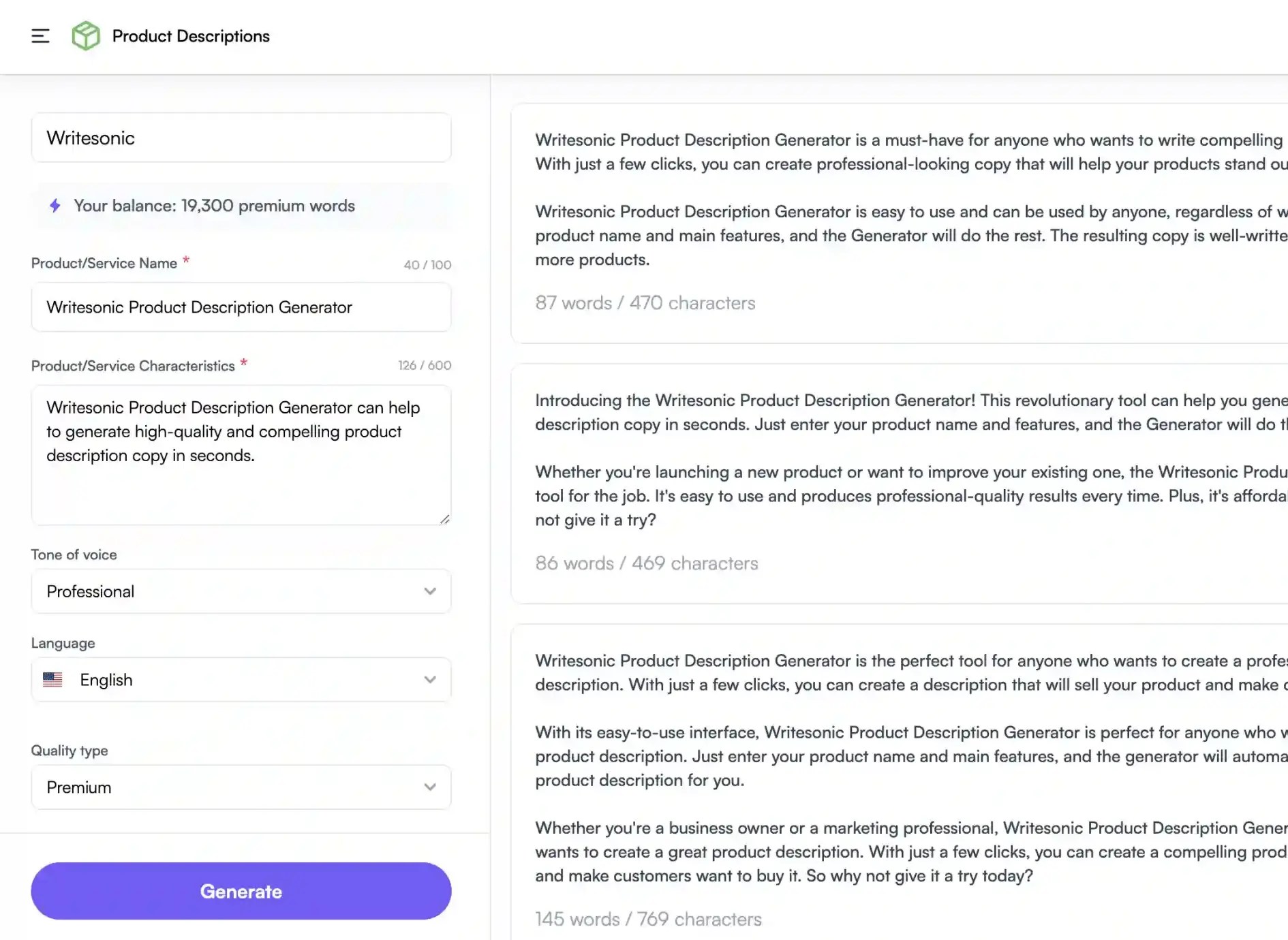Open the hamburger navigation menu
The height and width of the screenshot is (940, 1288).
40,36
